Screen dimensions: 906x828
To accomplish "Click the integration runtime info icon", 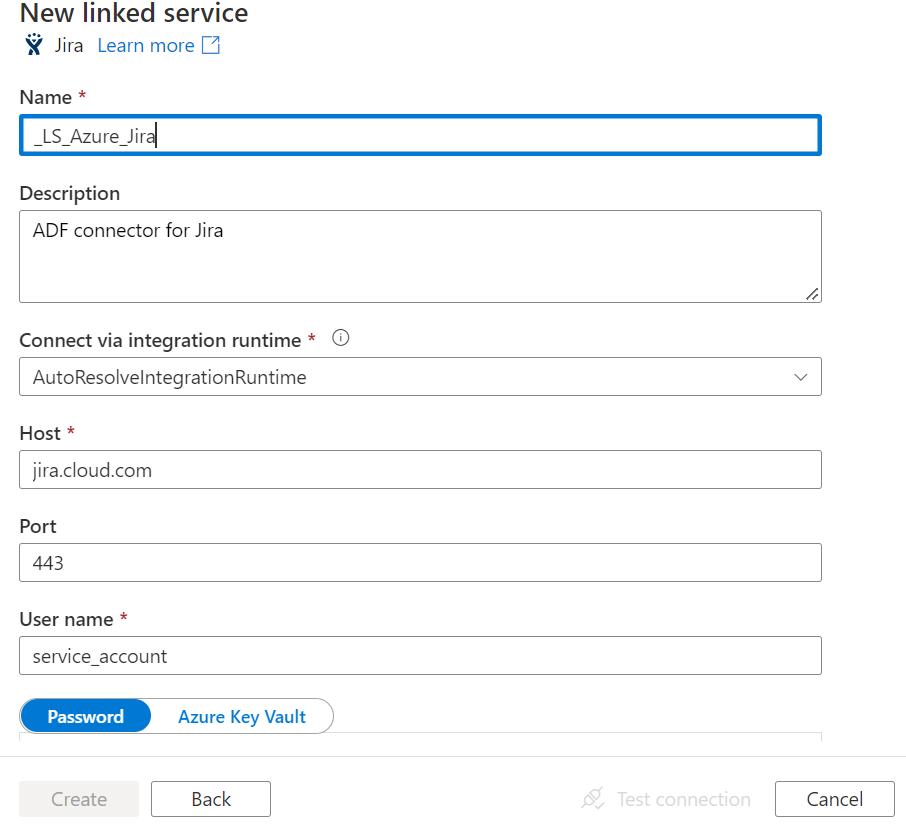I will 341,338.
